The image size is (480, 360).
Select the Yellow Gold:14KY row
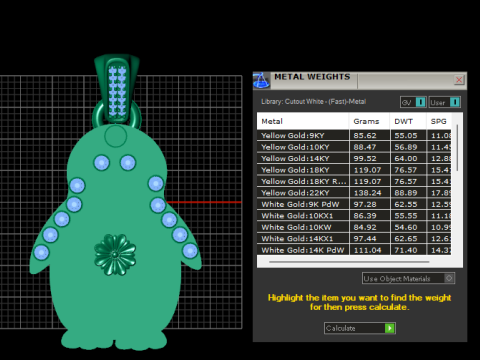354,158
